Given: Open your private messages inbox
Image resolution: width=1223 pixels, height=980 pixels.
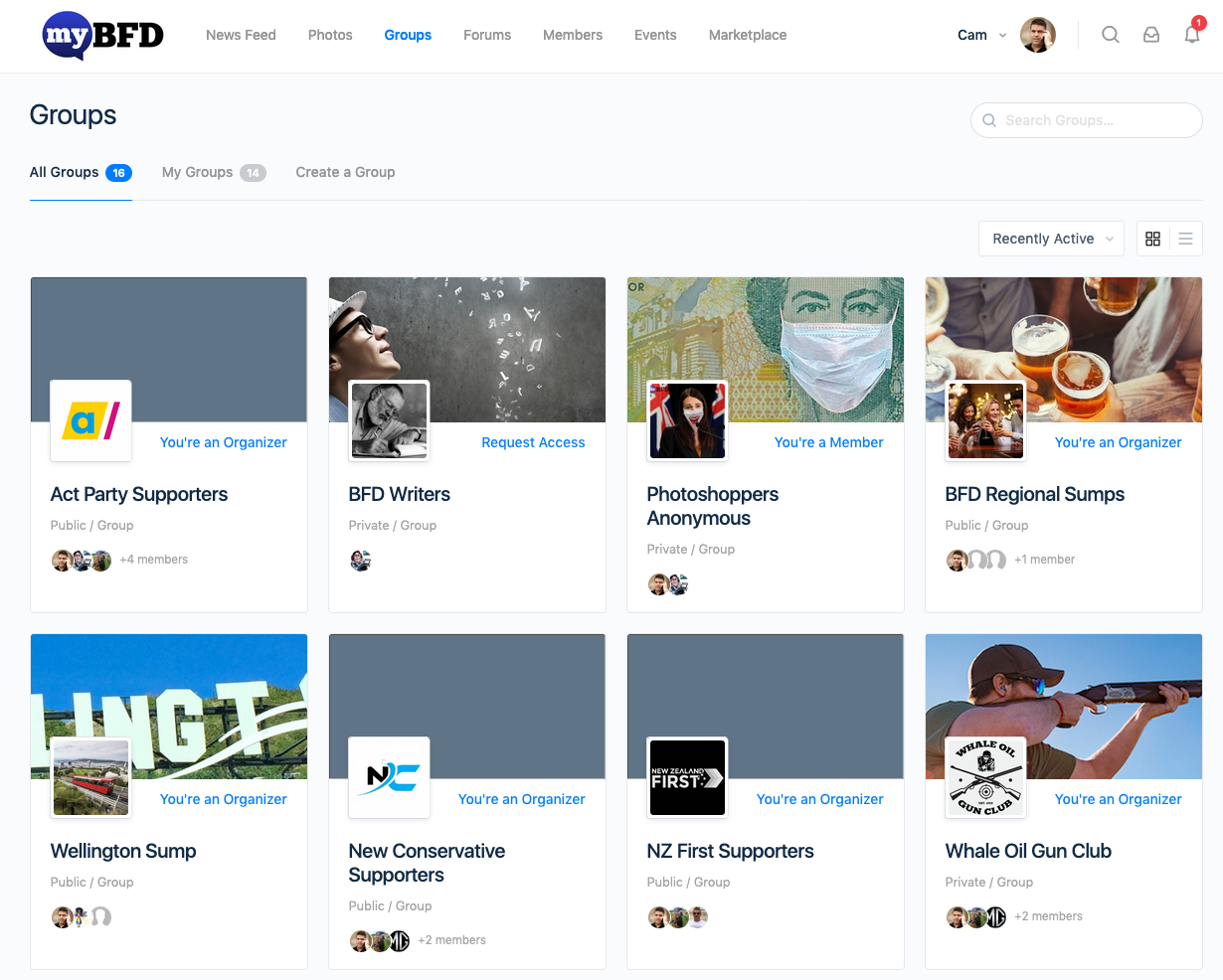Looking at the screenshot, I should 1151,34.
